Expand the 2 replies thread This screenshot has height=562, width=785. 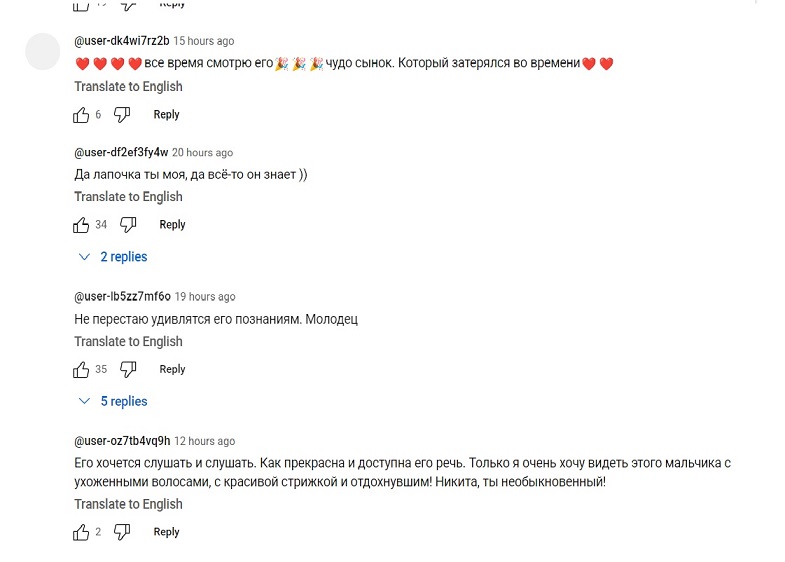[x=113, y=257]
